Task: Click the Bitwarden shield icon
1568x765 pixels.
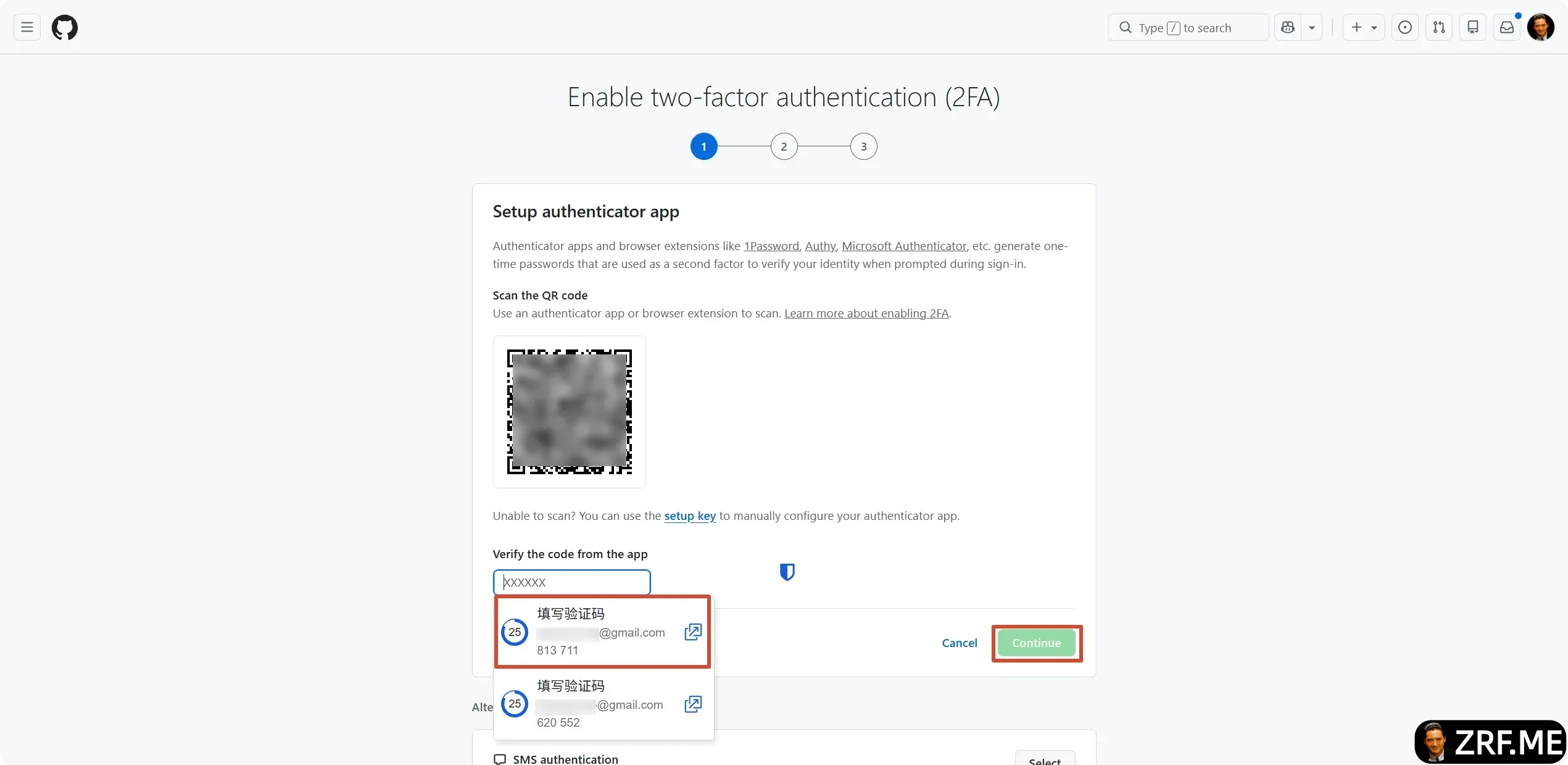Action: pyautogui.click(x=787, y=572)
